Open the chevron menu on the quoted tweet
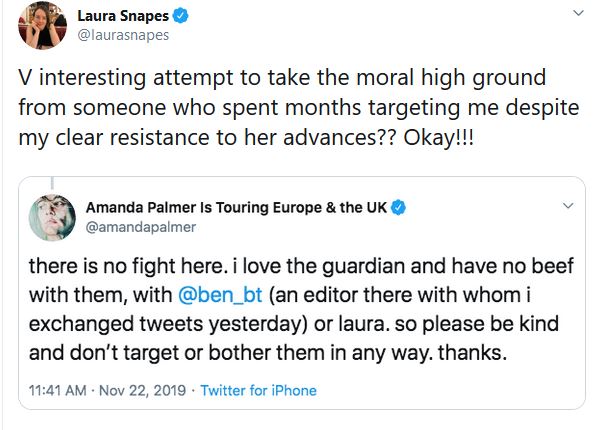 click(567, 207)
